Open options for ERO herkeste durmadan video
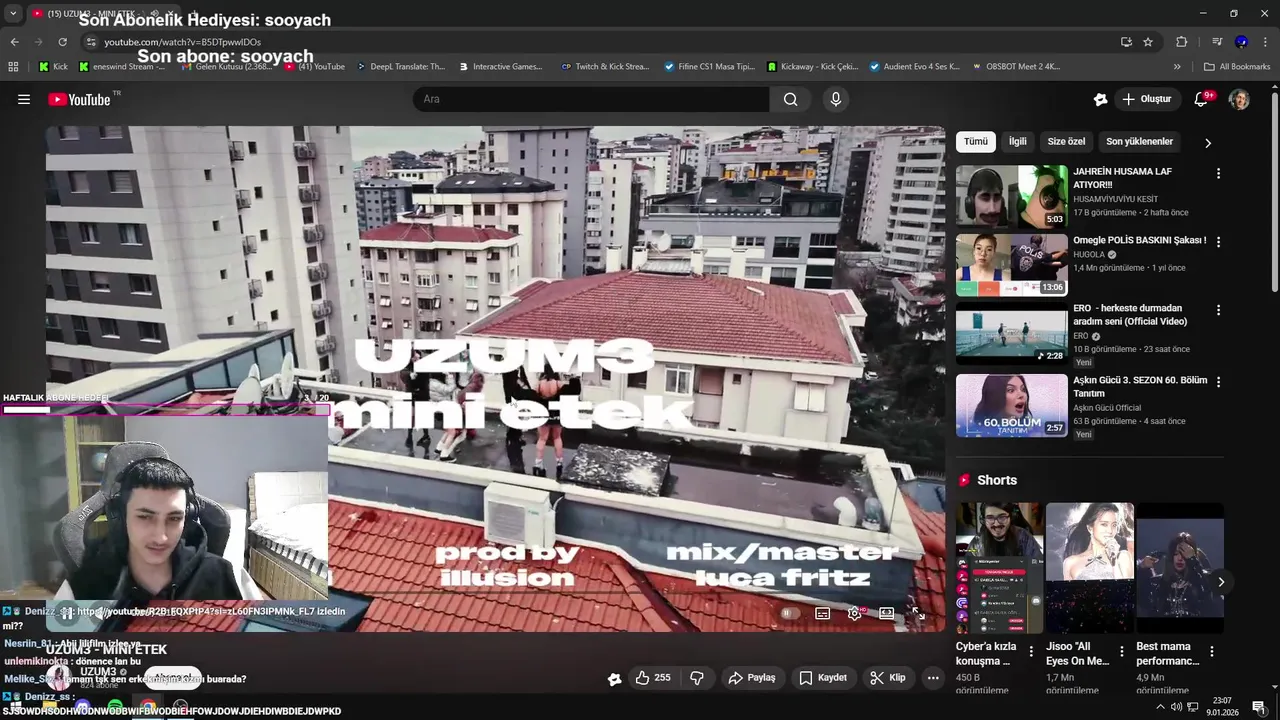This screenshot has height=720, width=1280. pyautogui.click(x=1218, y=311)
